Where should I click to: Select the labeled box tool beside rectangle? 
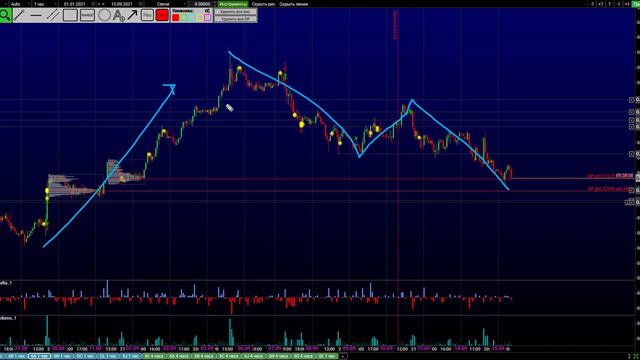click(x=87, y=15)
